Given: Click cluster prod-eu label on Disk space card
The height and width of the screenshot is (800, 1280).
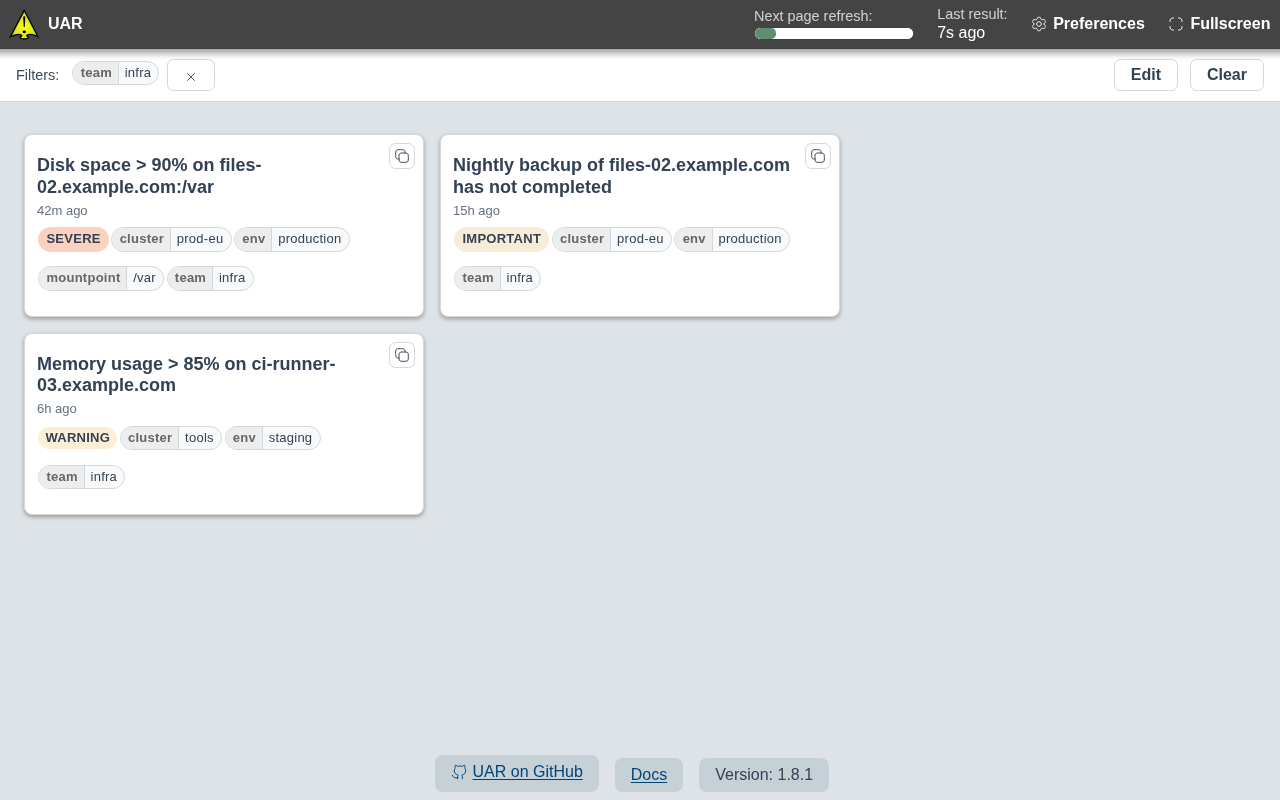Looking at the screenshot, I should click(x=171, y=240).
